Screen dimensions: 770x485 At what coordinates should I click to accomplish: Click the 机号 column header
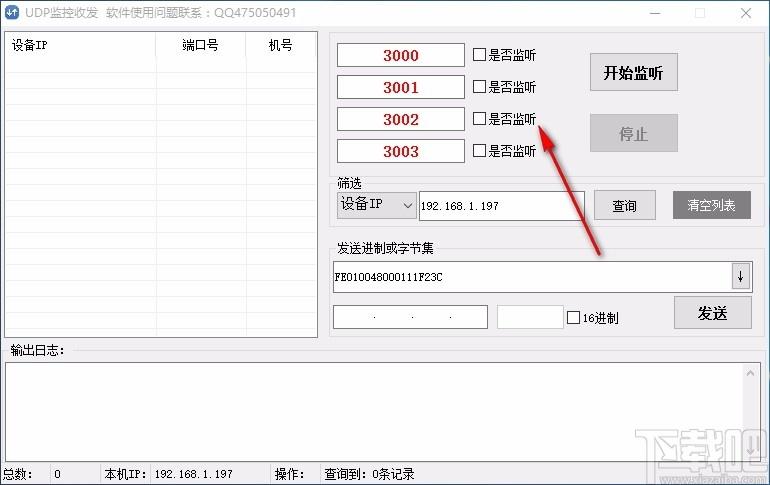(281, 45)
